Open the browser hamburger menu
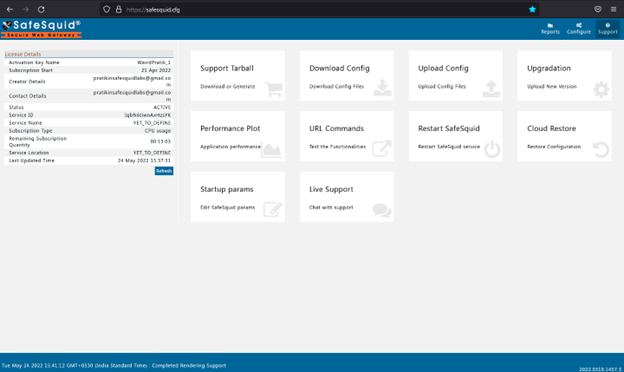 (613, 9)
